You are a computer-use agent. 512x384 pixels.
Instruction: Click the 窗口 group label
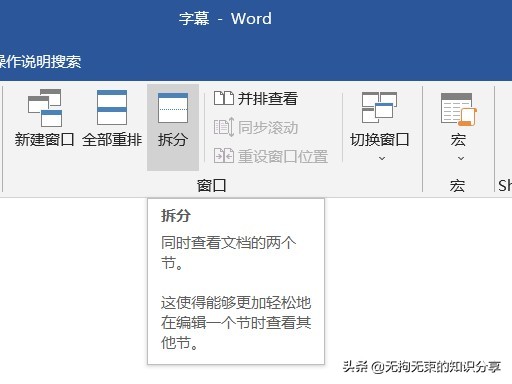tap(212, 185)
